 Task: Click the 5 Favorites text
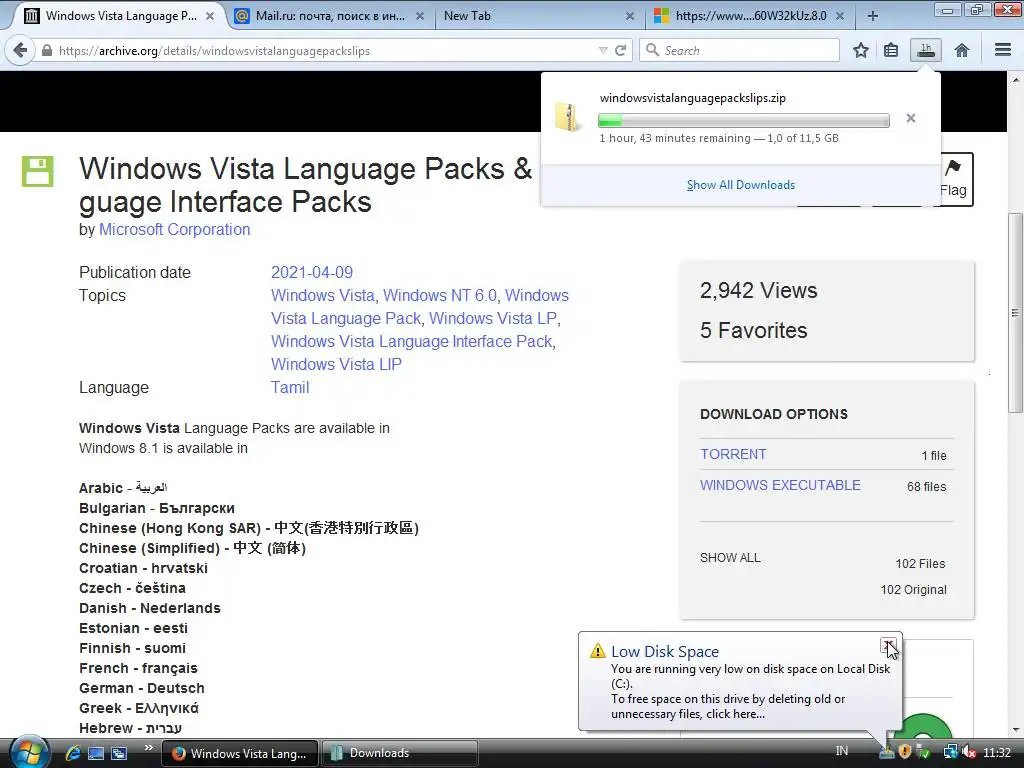click(754, 330)
